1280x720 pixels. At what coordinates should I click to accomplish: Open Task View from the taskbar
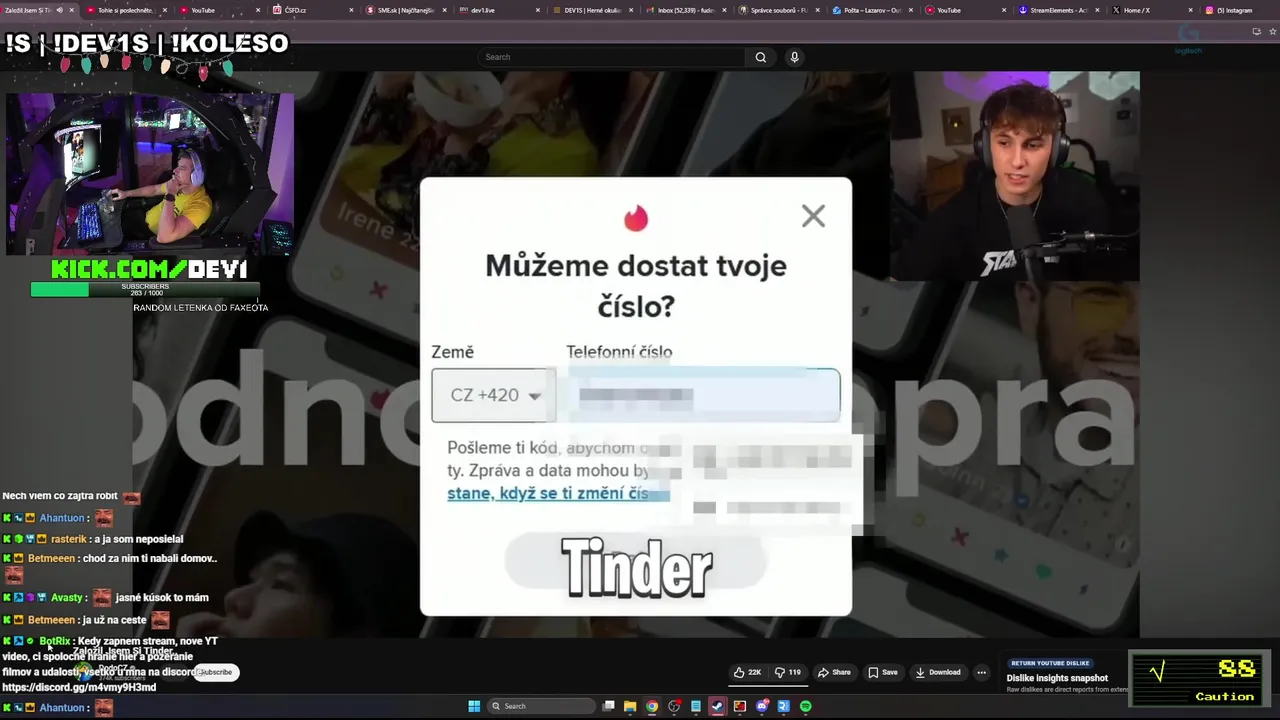[608, 706]
